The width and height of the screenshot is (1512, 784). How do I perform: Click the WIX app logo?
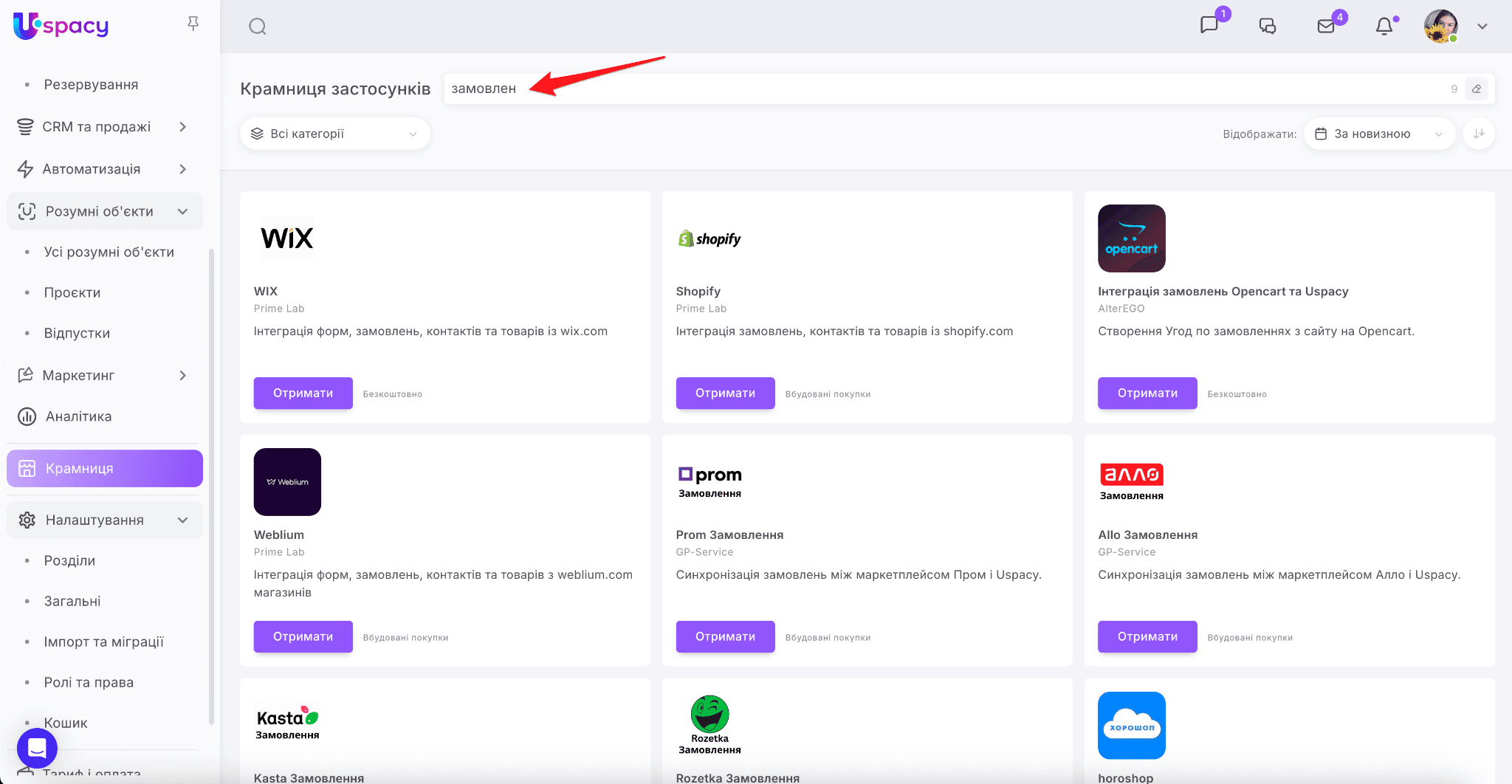(x=287, y=238)
